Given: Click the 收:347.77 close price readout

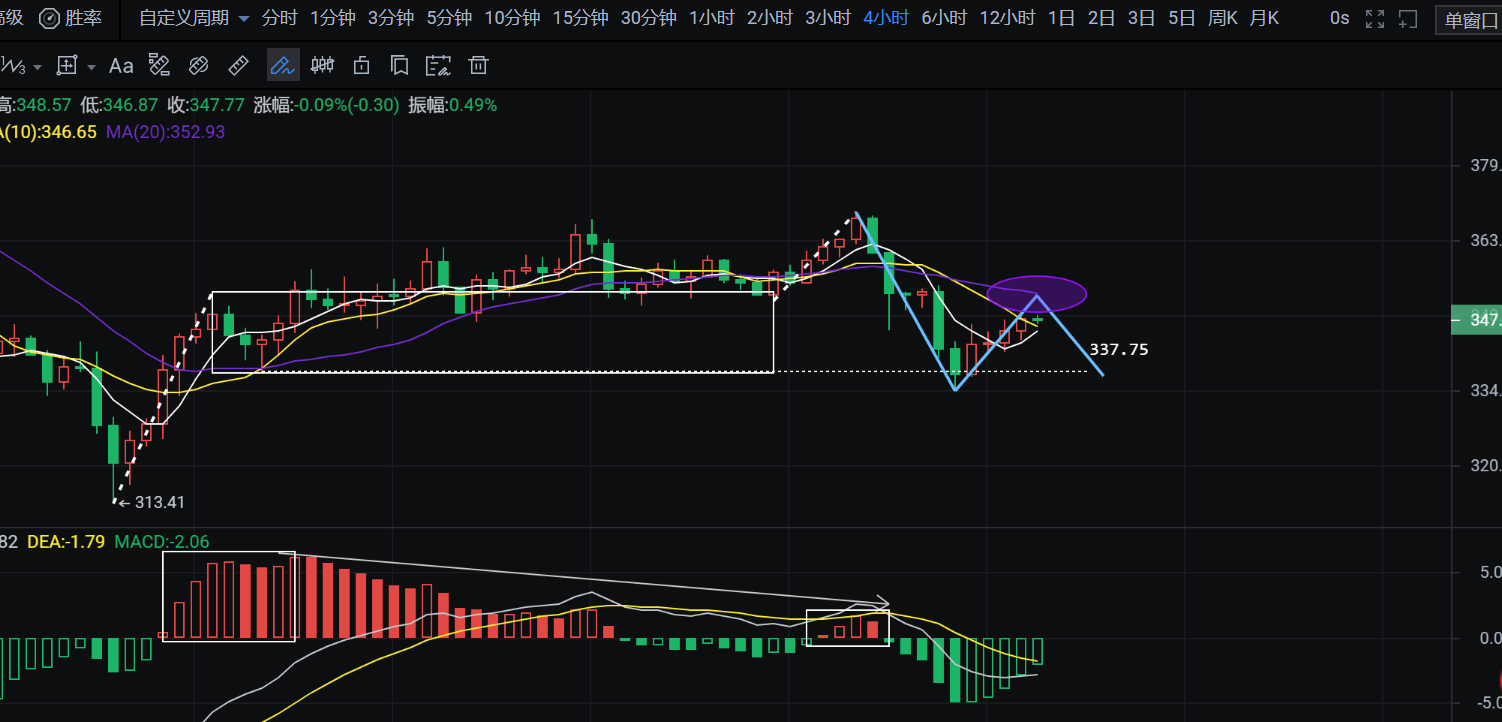Looking at the screenshot, I should (206, 105).
